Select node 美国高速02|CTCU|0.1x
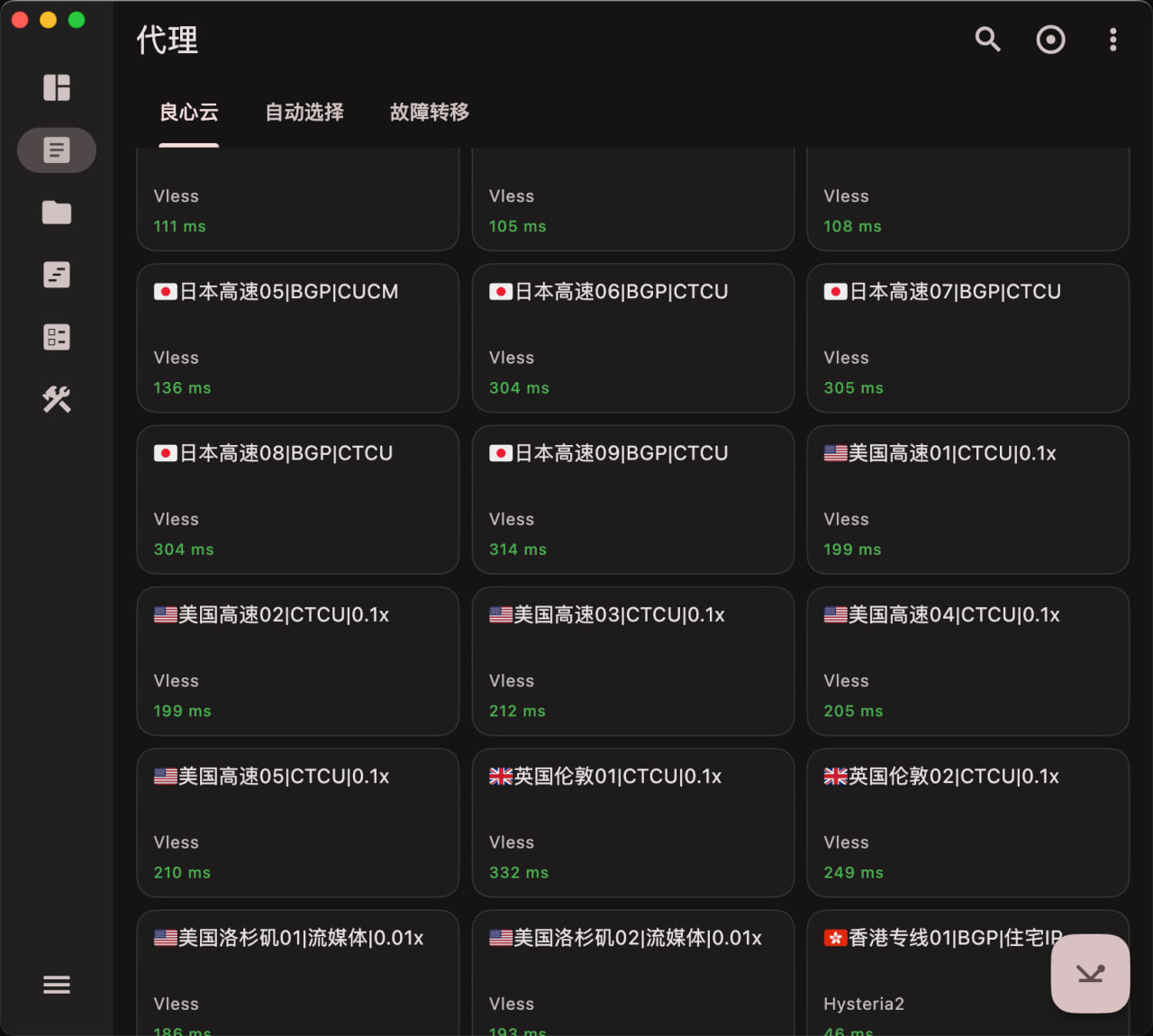The image size is (1153, 1036). tap(298, 661)
